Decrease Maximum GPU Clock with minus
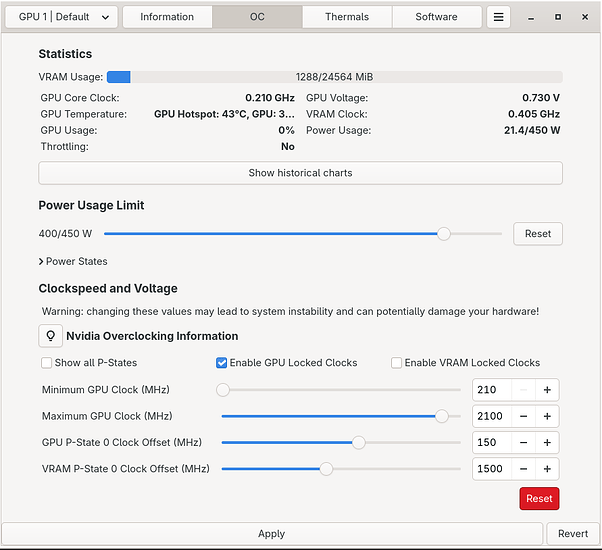 click(x=523, y=416)
